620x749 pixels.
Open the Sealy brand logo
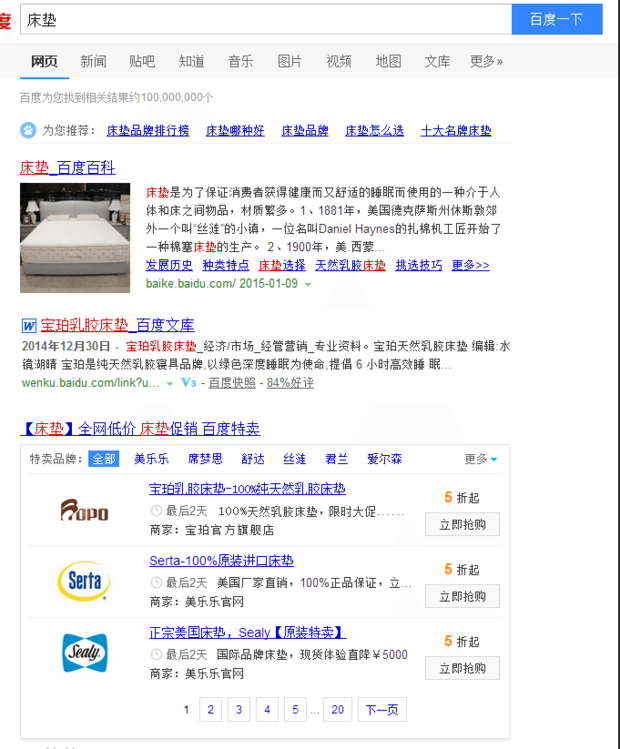(x=85, y=653)
